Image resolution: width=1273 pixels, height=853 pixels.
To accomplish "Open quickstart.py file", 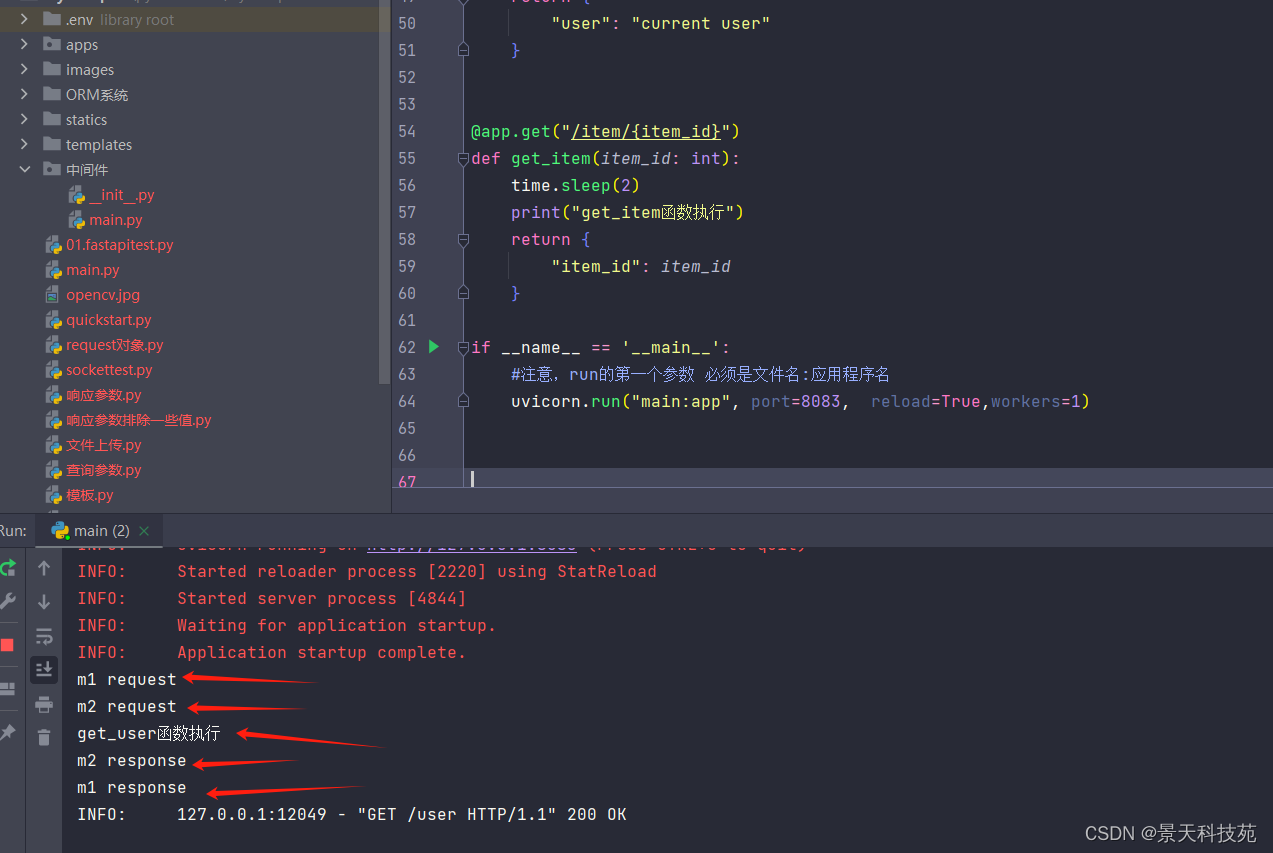I will 109,320.
